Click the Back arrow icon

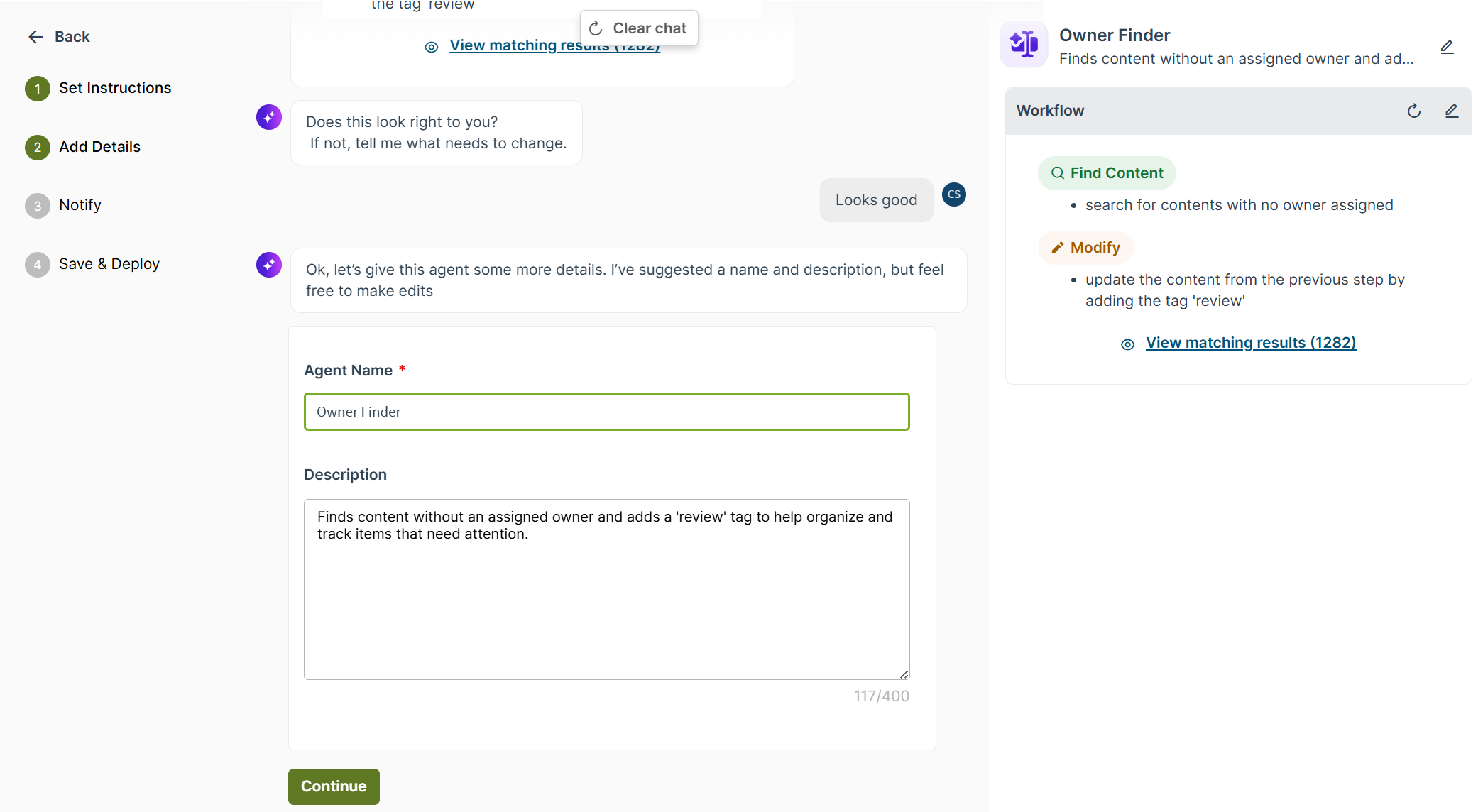point(35,37)
